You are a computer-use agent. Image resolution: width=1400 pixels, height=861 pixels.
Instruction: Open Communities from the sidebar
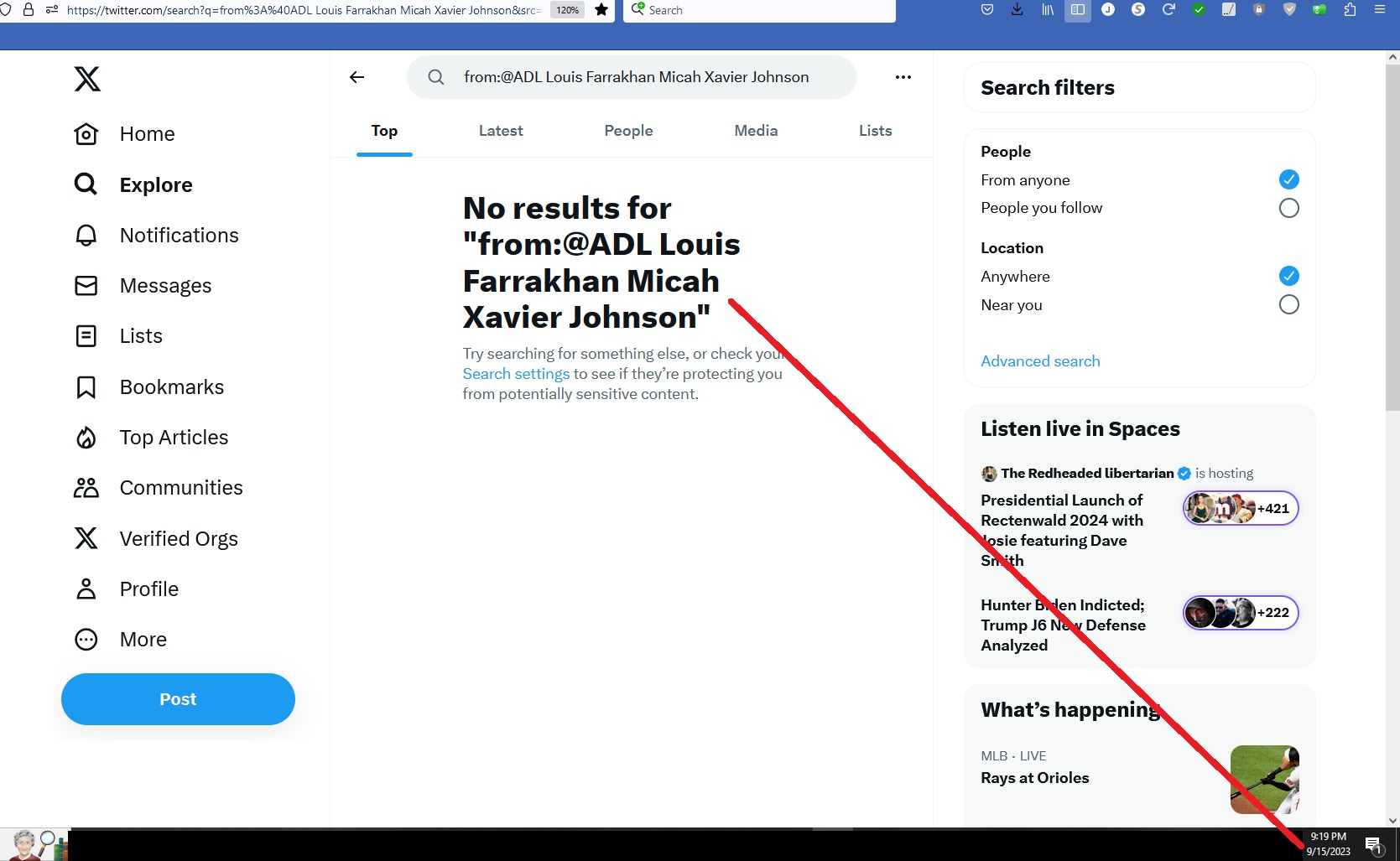tap(180, 488)
